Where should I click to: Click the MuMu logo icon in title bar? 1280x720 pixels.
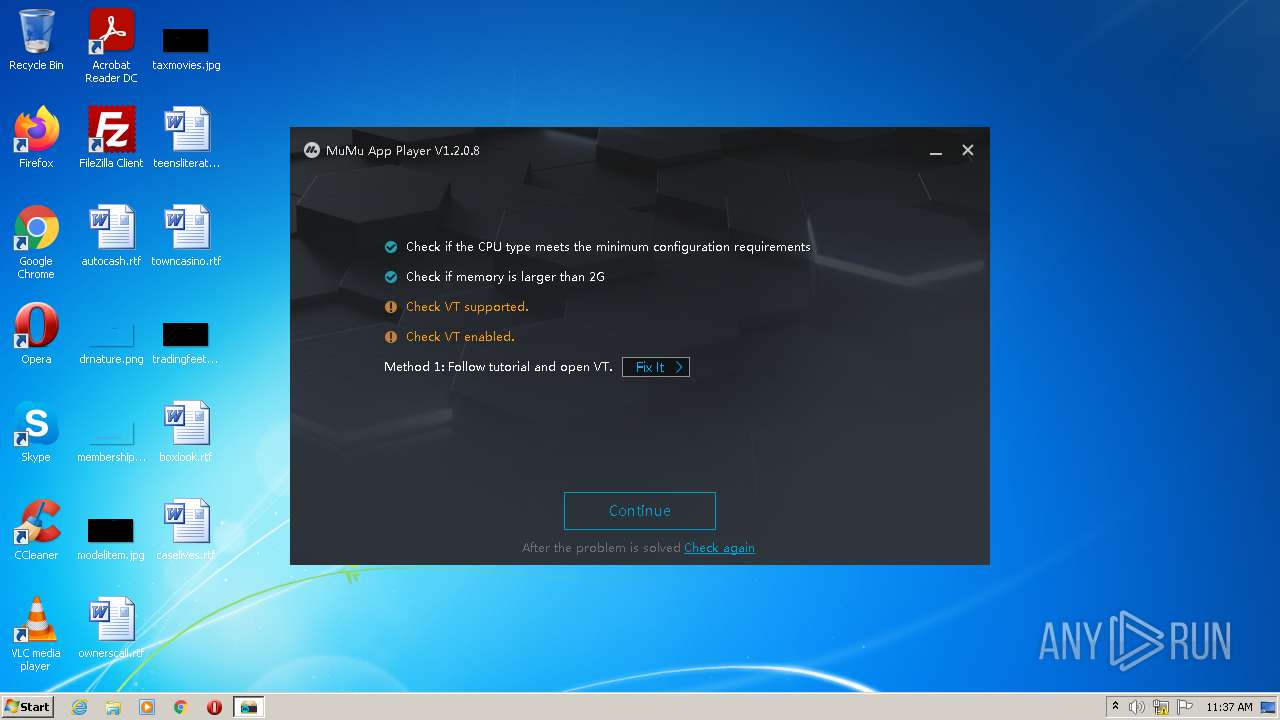[x=312, y=151]
